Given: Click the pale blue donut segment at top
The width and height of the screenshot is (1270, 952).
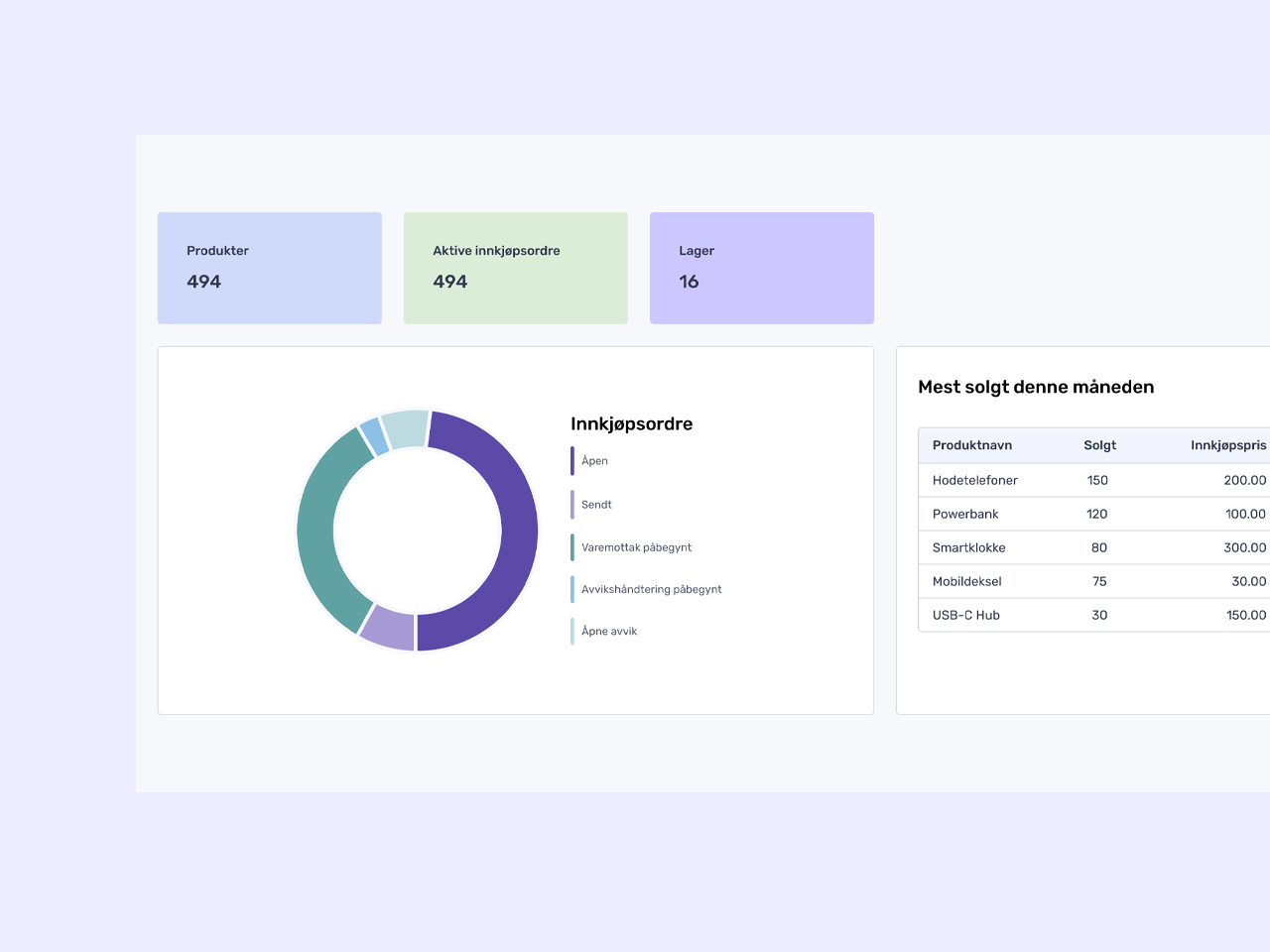Looking at the screenshot, I should pyautogui.click(x=405, y=428).
